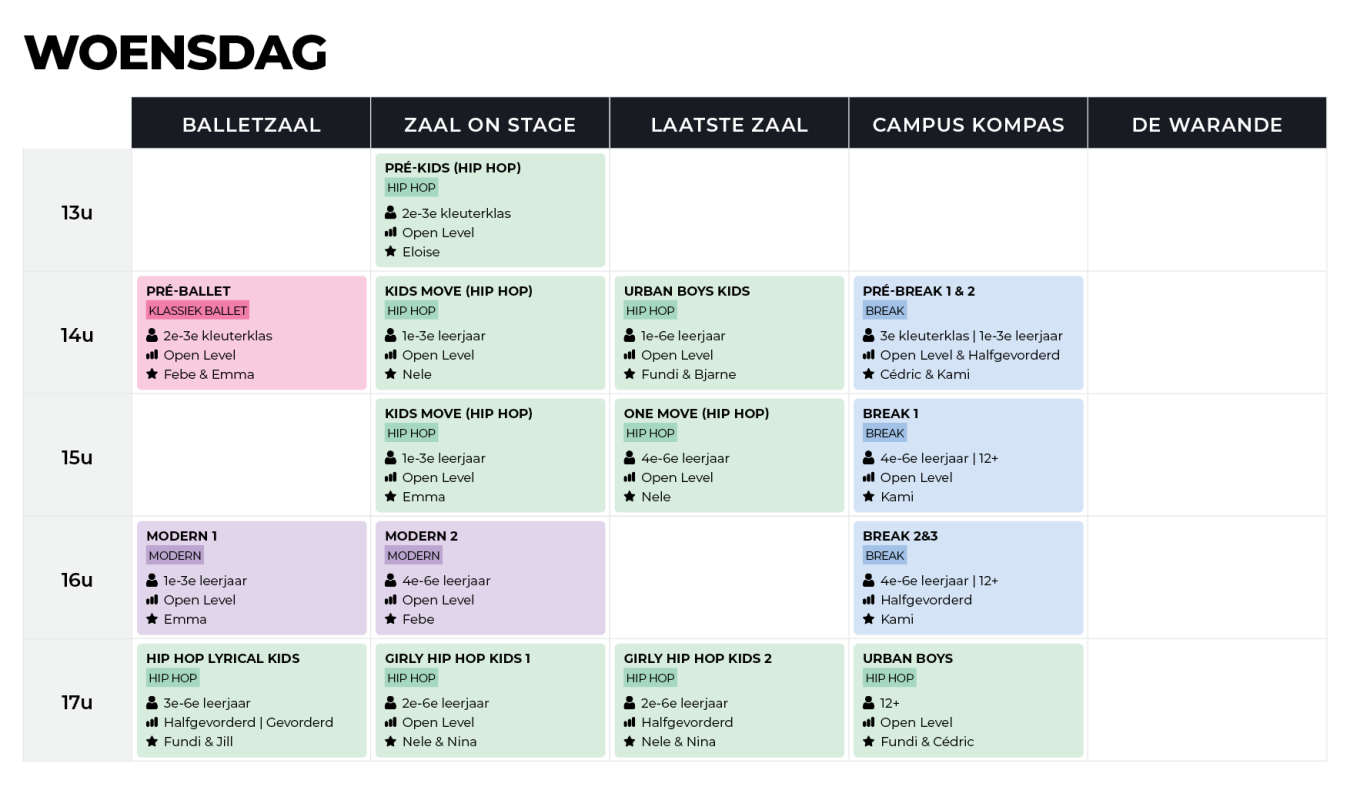Select the De Warande column header
The width and height of the screenshot is (1350, 797).
pyautogui.click(x=1207, y=124)
